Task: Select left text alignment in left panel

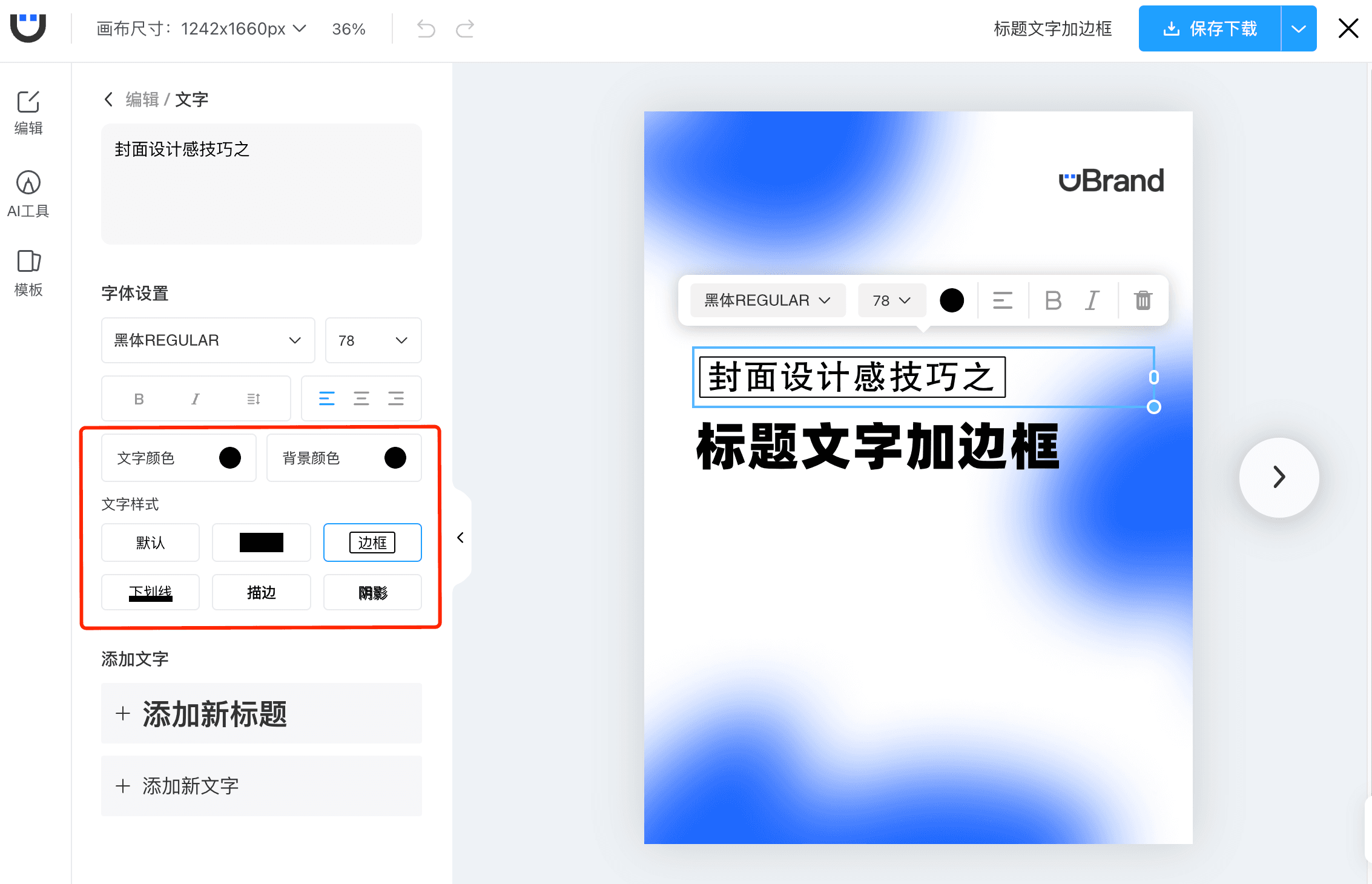Action: tap(327, 398)
